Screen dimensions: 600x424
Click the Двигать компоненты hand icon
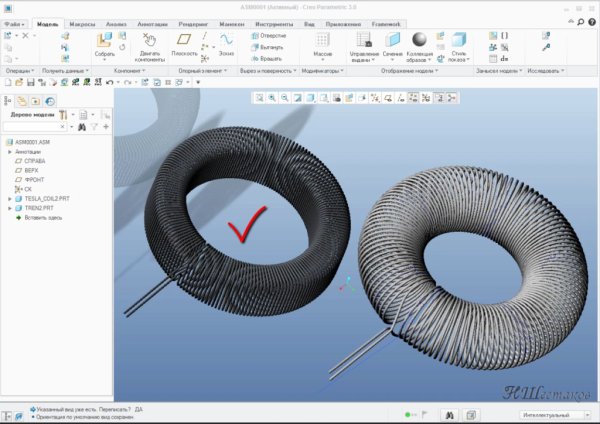point(150,40)
